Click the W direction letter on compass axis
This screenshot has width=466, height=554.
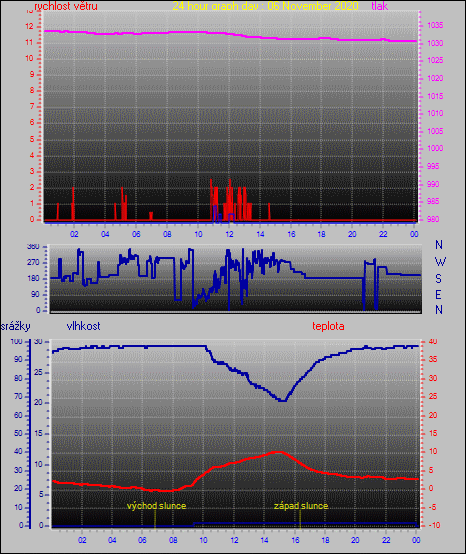click(x=440, y=262)
